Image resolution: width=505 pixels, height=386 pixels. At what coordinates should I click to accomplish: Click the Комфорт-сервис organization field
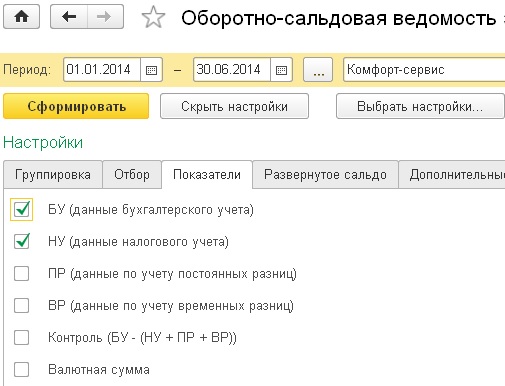[424, 70]
